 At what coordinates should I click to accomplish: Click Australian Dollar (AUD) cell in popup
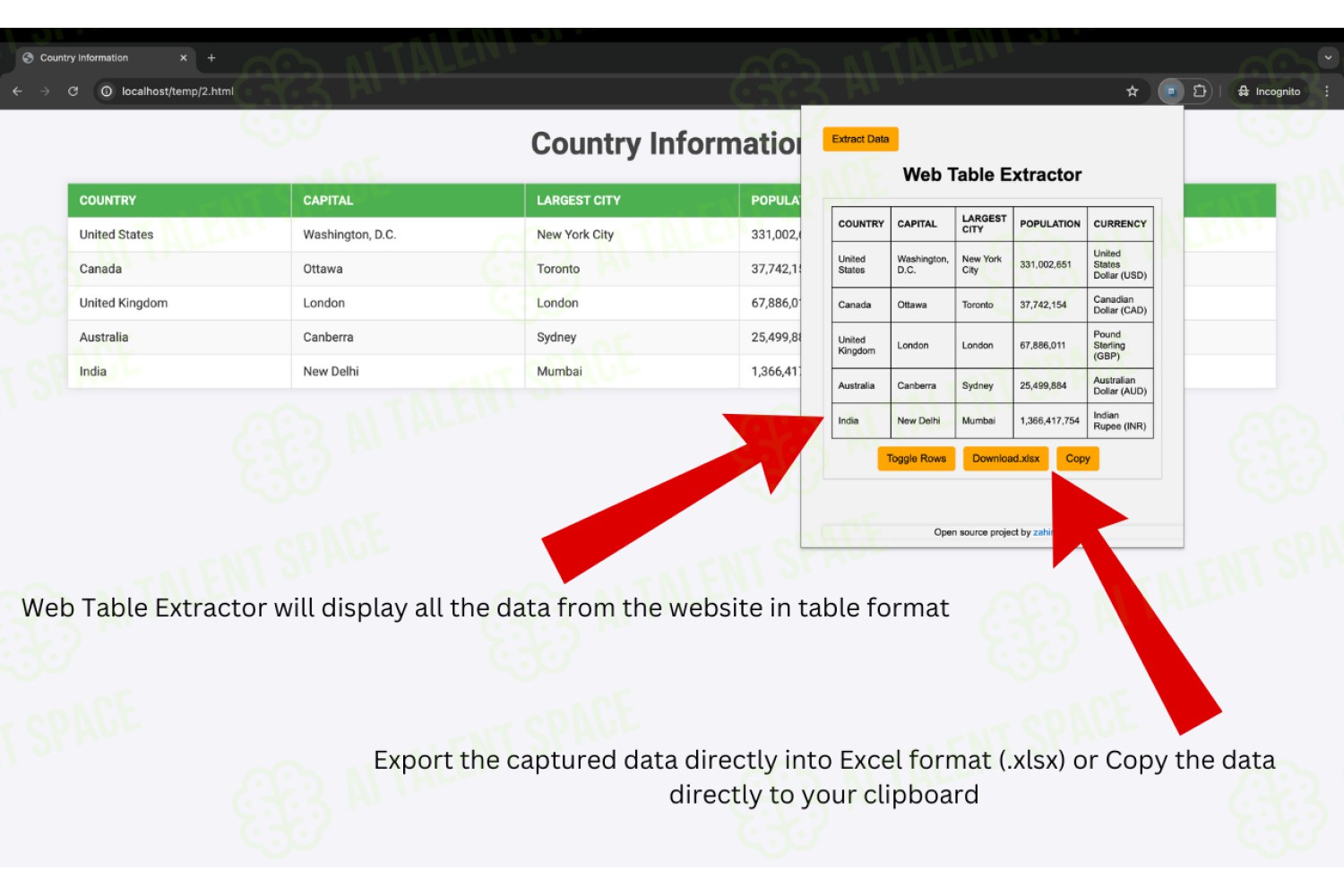pyautogui.click(x=1120, y=385)
